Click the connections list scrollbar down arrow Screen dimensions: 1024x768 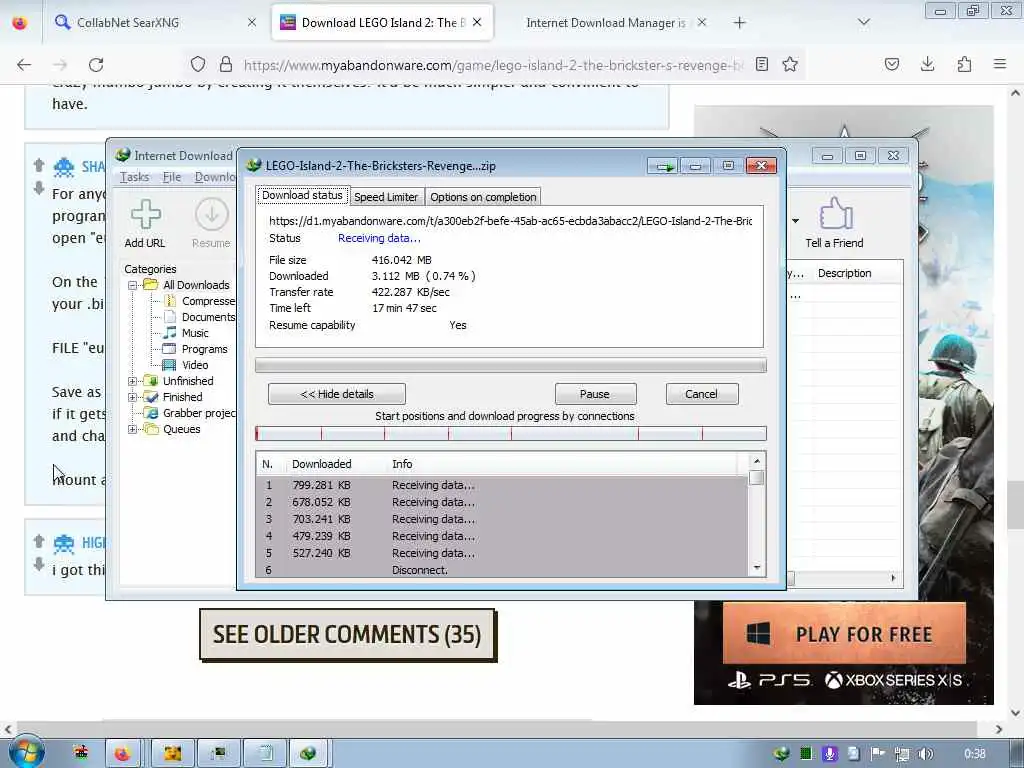tap(757, 568)
